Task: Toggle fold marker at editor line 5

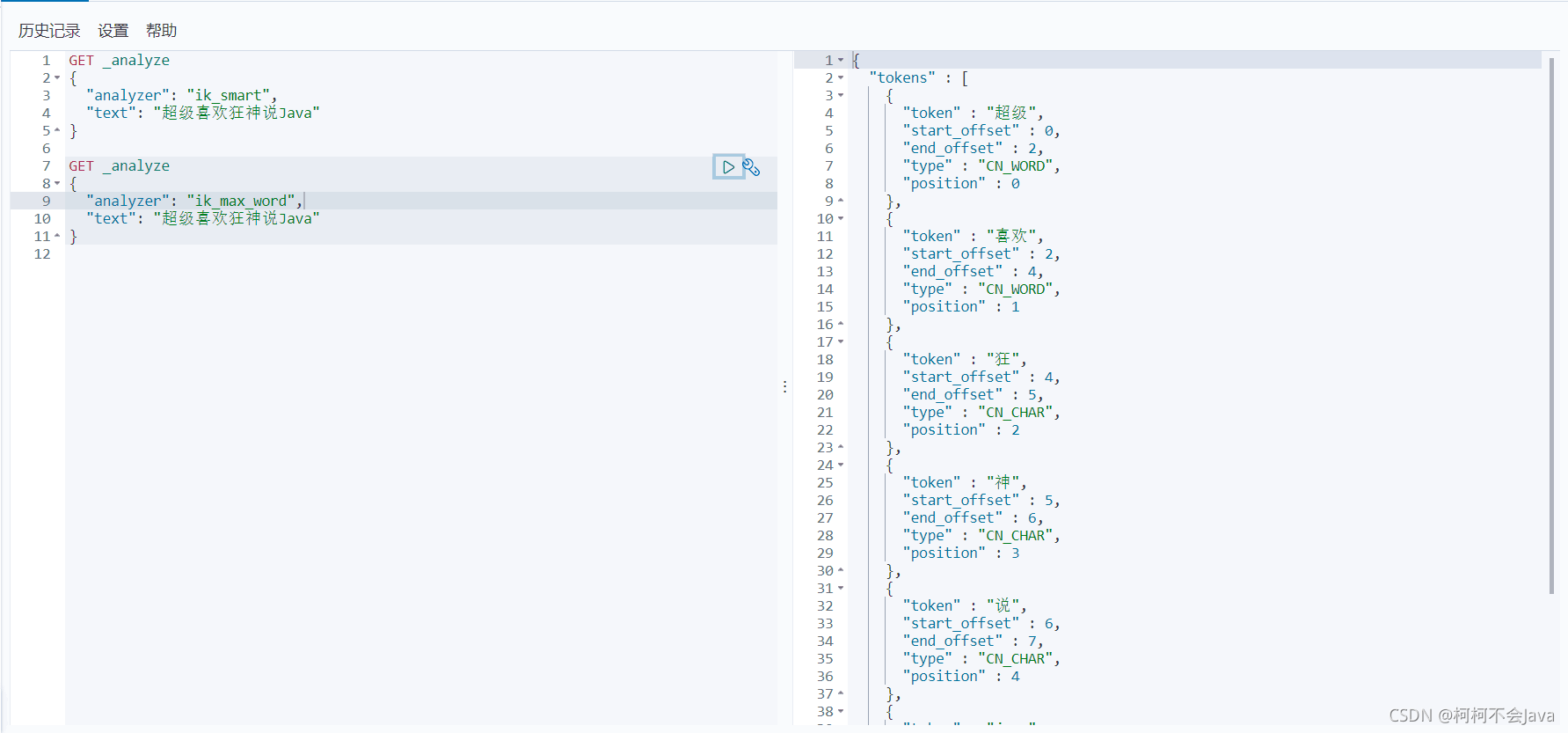Action: (57, 130)
